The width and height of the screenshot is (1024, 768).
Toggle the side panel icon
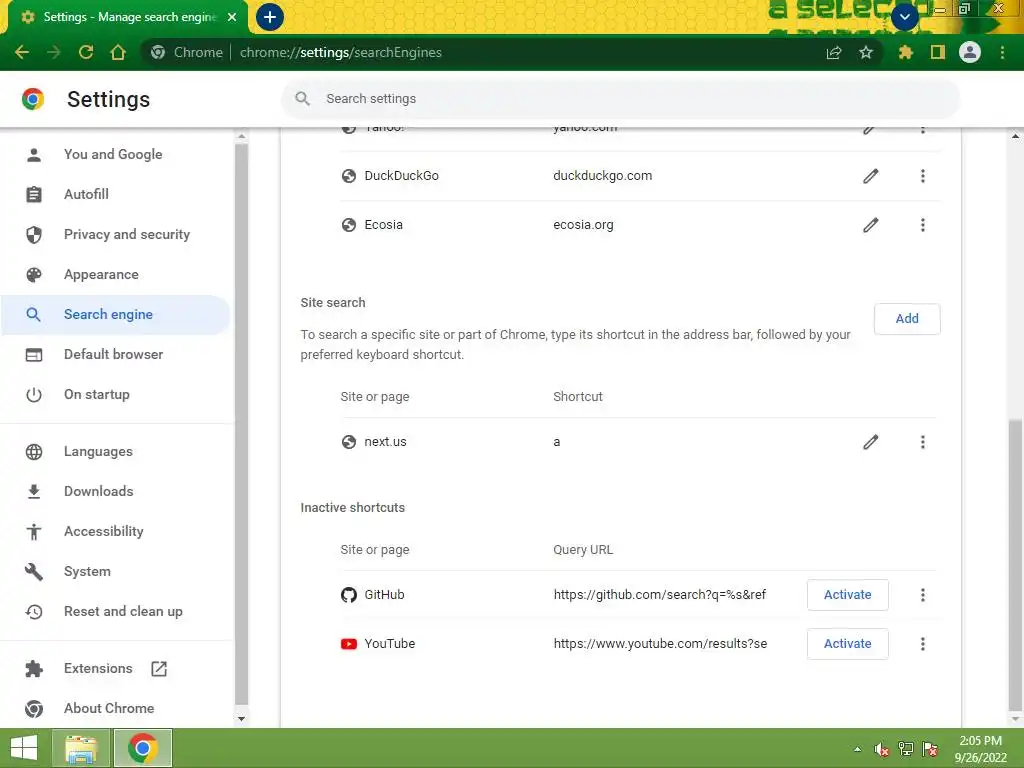(938, 52)
